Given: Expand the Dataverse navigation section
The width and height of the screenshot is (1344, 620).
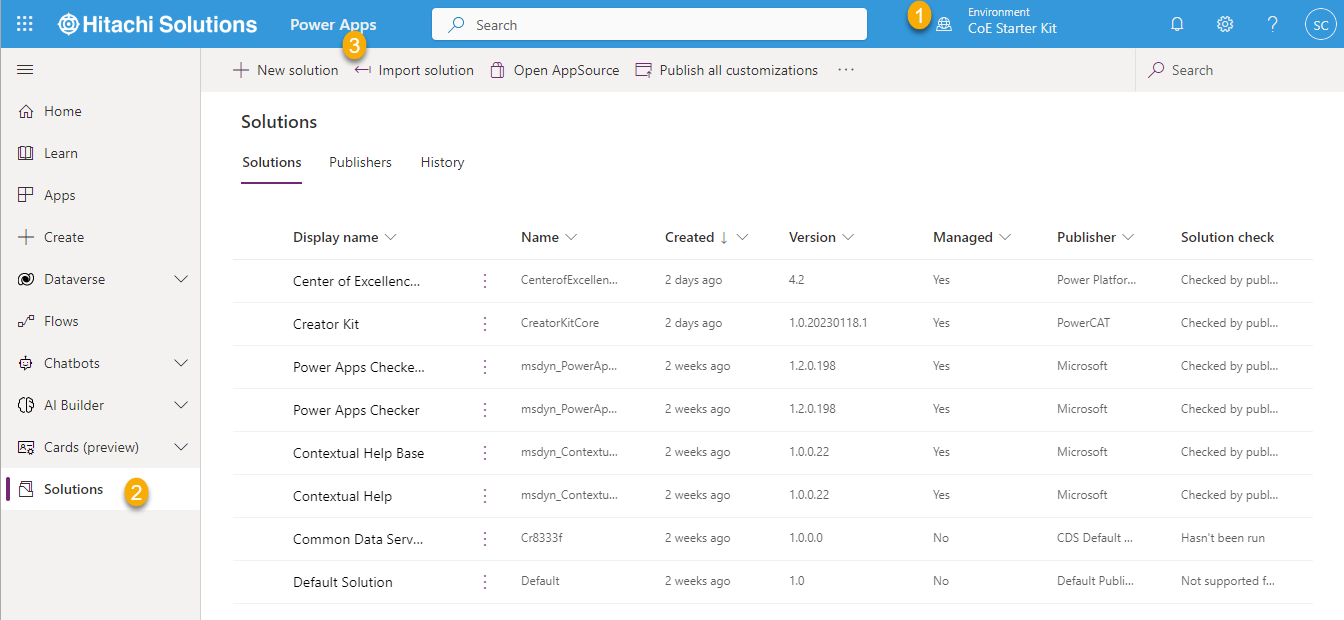Looking at the screenshot, I should pos(181,280).
